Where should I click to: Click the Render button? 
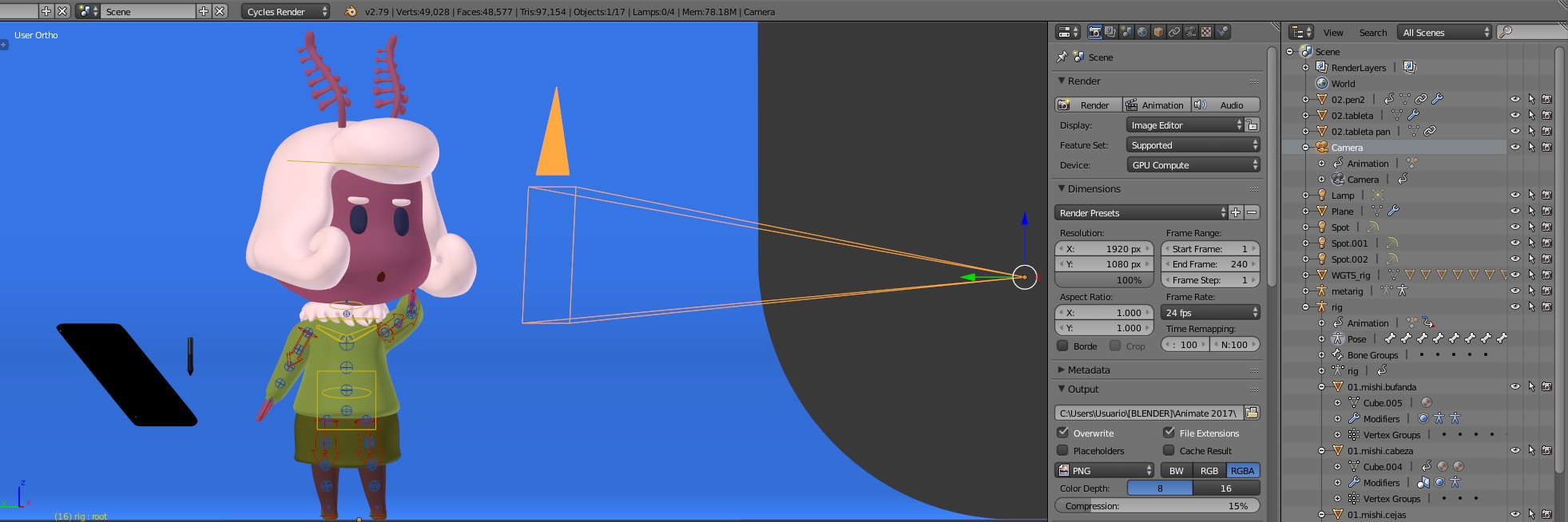click(1088, 105)
